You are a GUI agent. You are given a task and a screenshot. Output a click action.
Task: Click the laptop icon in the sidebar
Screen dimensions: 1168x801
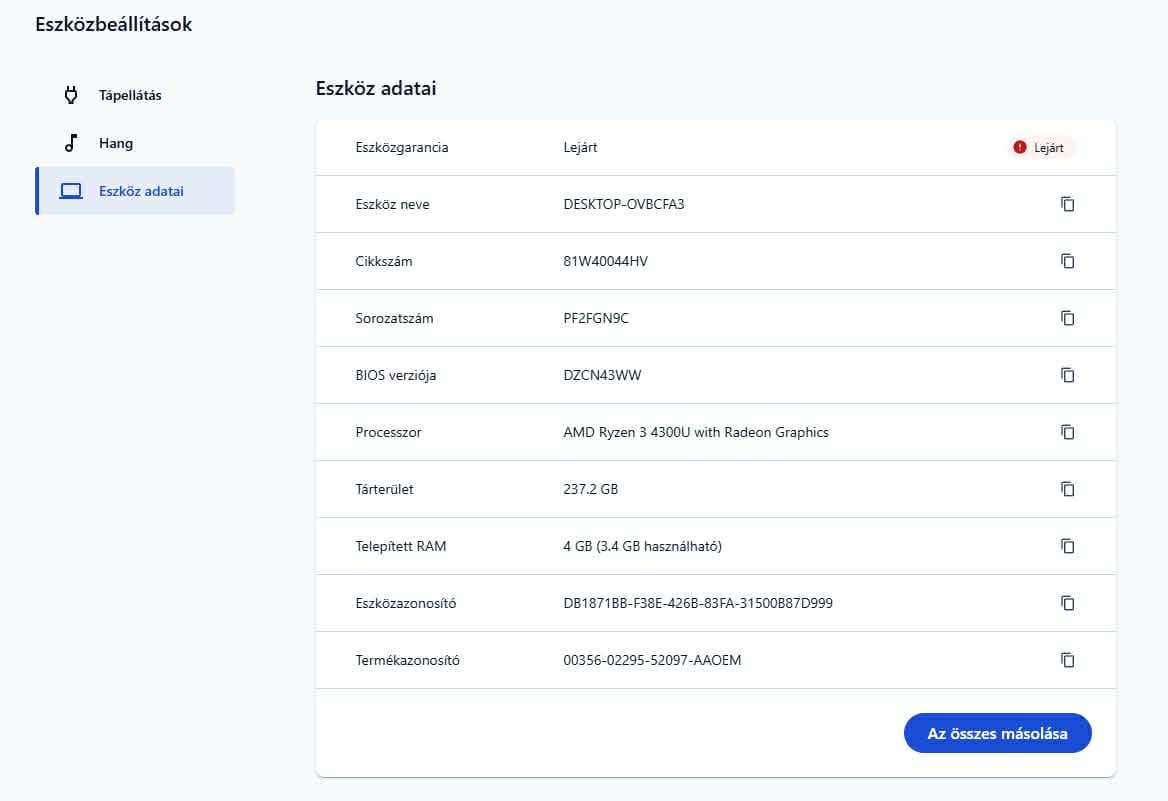click(x=71, y=191)
